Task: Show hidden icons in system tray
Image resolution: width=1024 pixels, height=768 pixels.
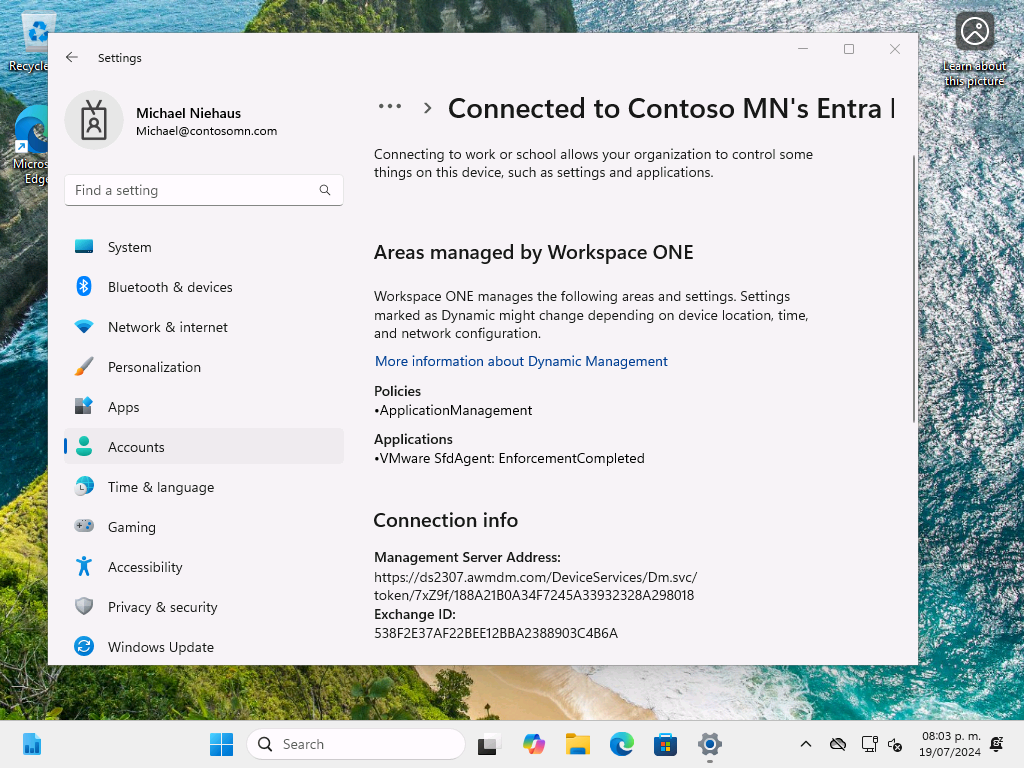Action: [x=805, y=744]
